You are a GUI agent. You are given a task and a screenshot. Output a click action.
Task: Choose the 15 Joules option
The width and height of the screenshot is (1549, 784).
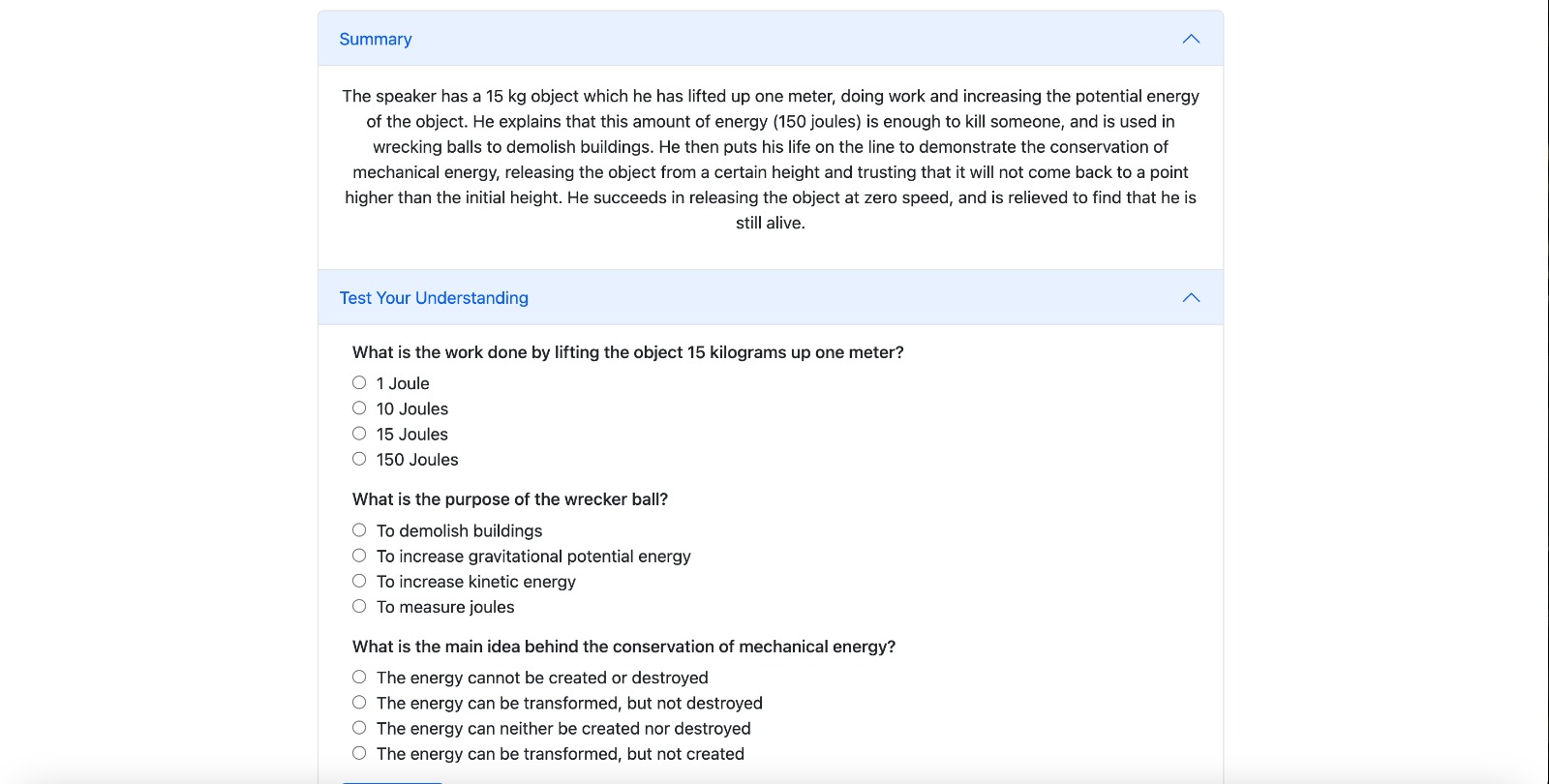coord(359,434)
